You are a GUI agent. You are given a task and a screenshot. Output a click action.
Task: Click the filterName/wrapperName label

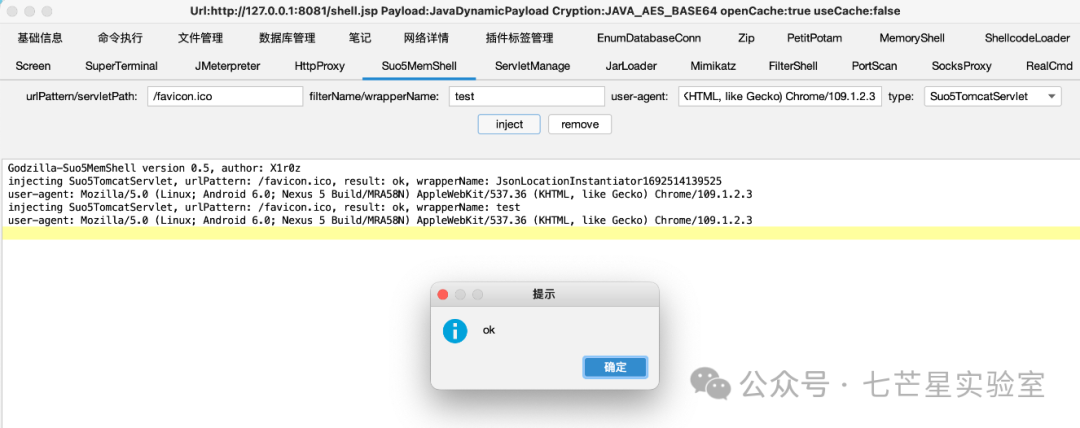374,96
